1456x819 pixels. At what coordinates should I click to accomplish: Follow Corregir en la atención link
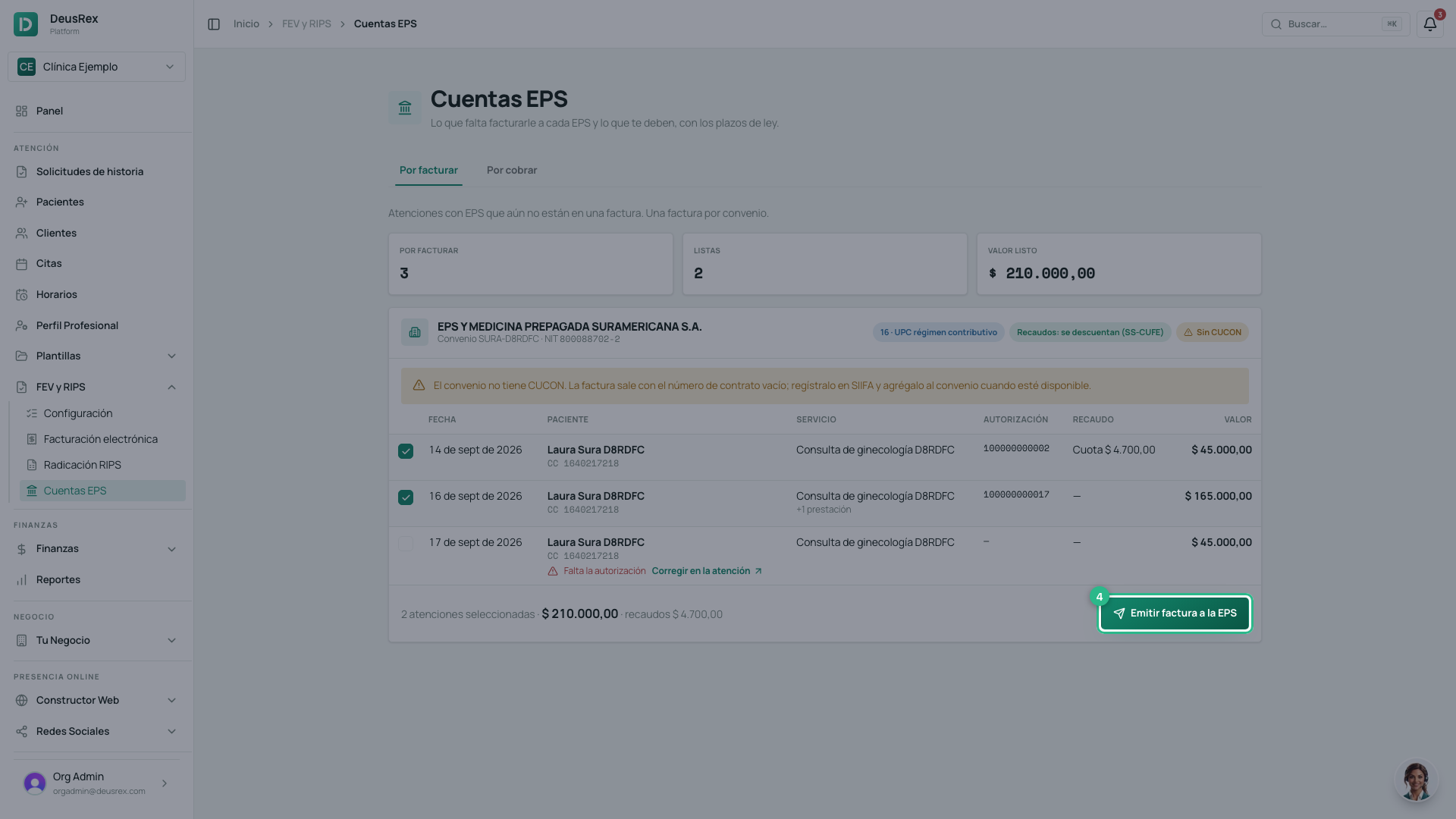[707, 571]
